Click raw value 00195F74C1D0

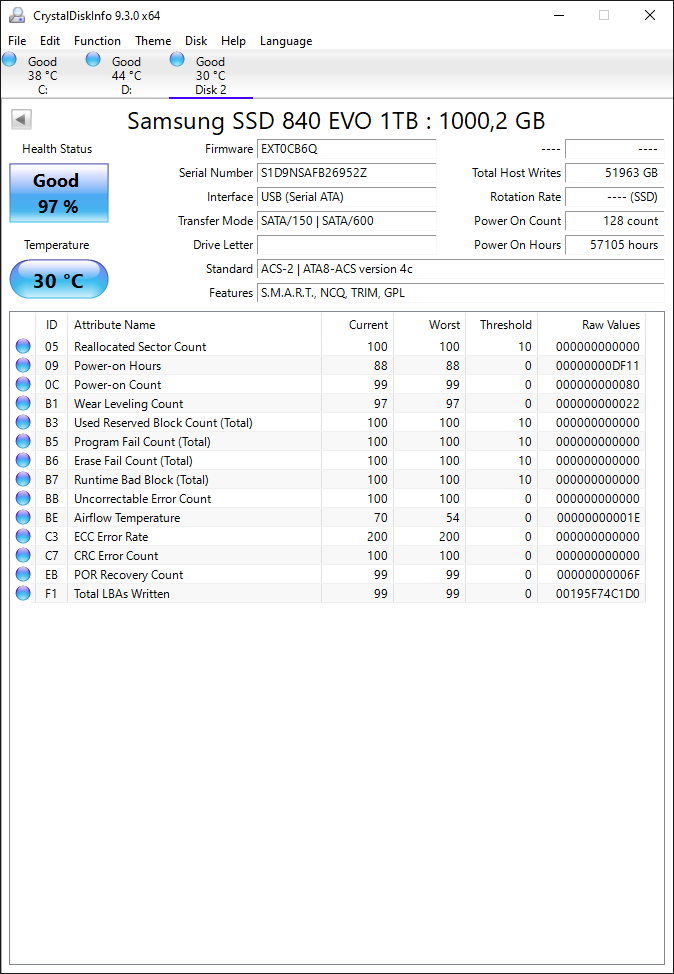pos(598,594)
